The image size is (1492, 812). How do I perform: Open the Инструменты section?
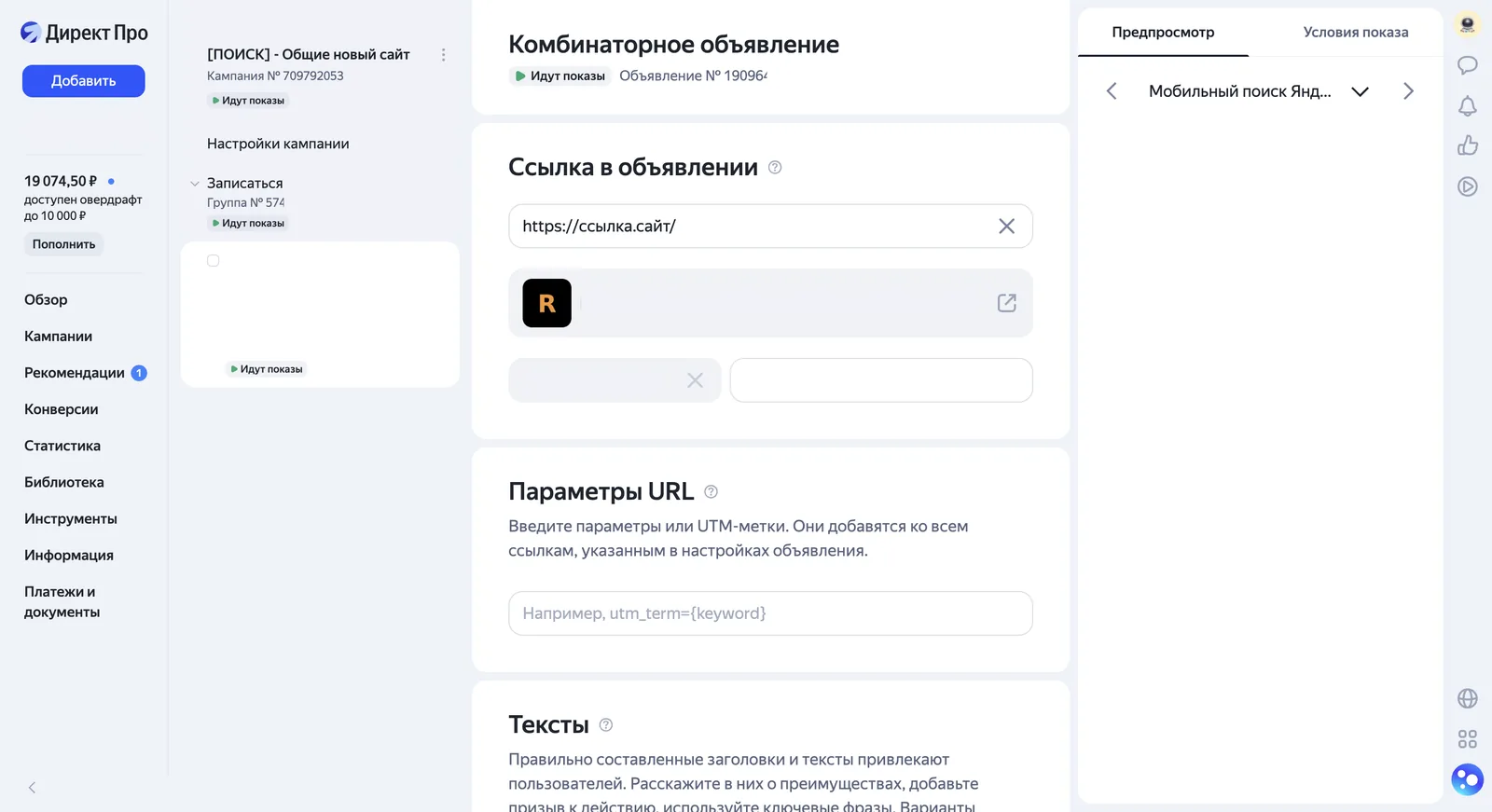click(x=71, y=518)
